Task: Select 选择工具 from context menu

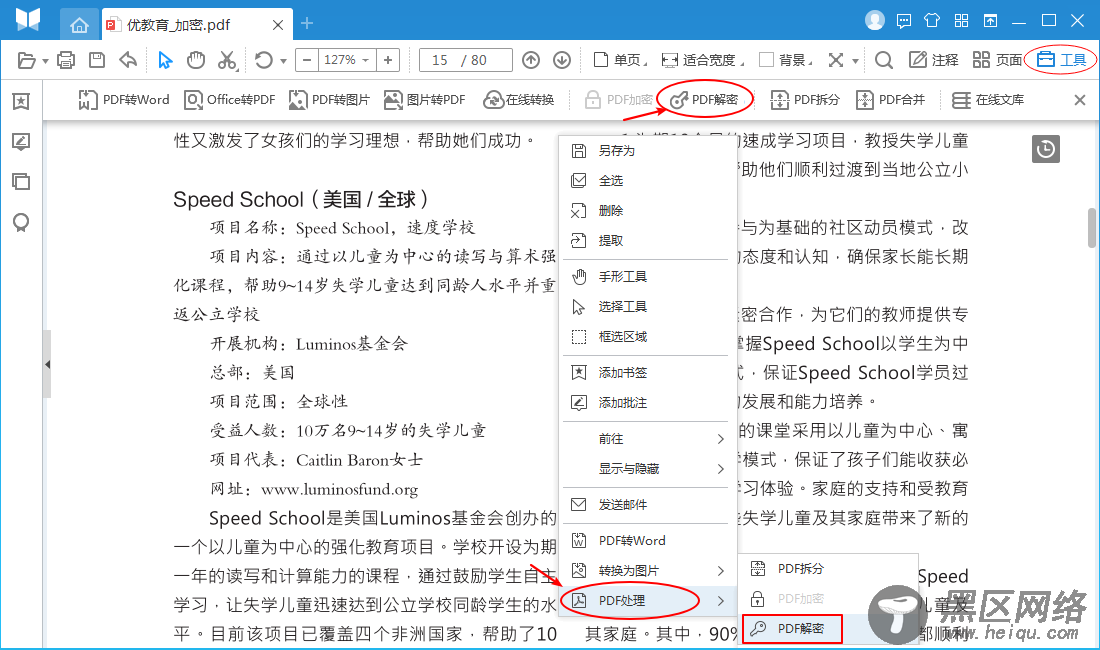Action: point(648,307)
